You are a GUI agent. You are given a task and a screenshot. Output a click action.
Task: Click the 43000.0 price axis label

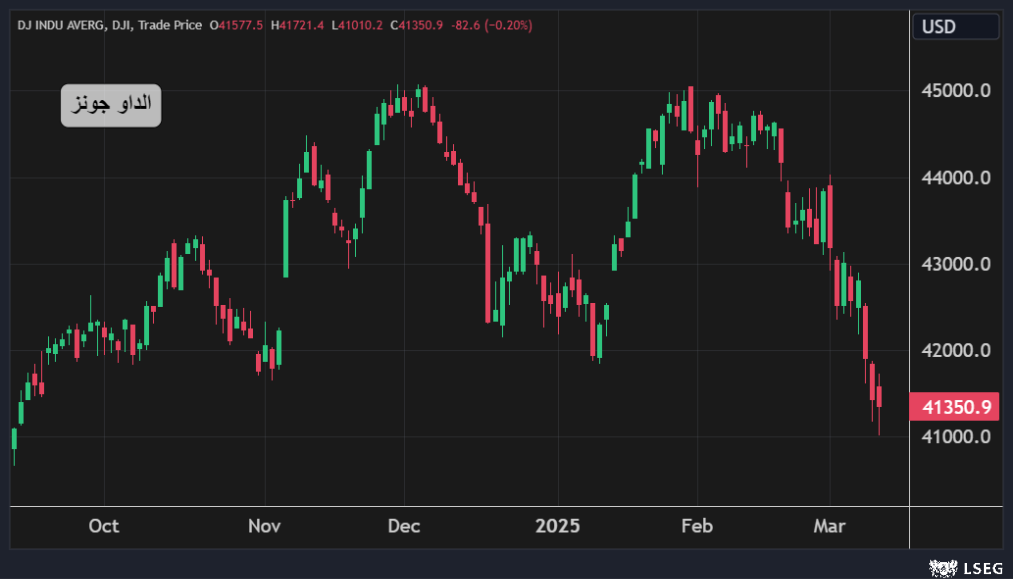[x=956, y=264]
